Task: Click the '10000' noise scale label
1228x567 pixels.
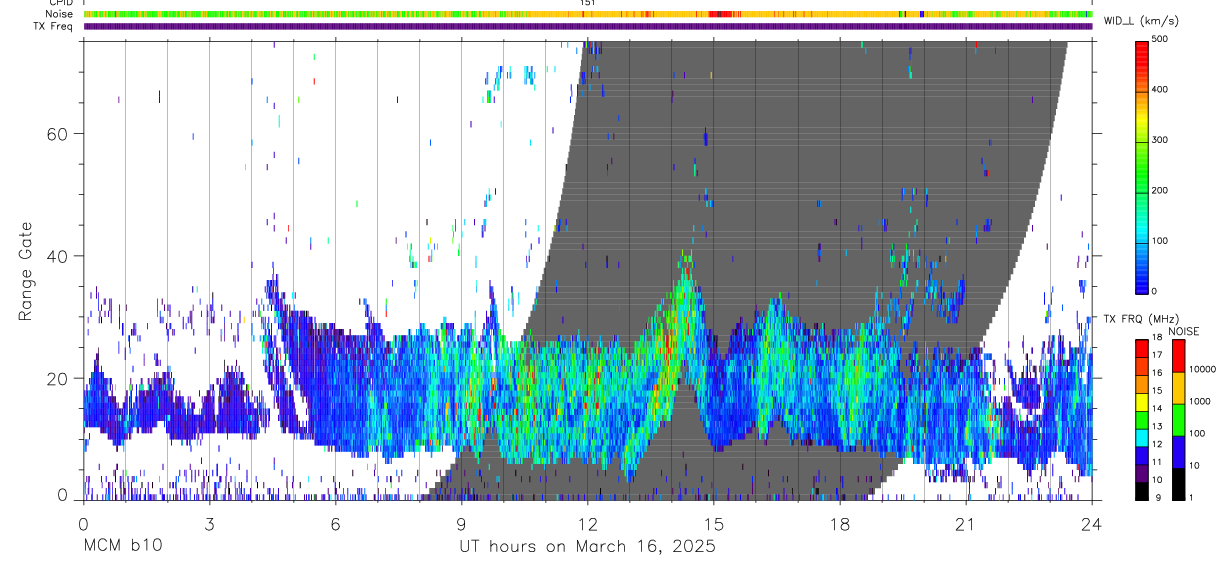Action: click(1203, 369)
